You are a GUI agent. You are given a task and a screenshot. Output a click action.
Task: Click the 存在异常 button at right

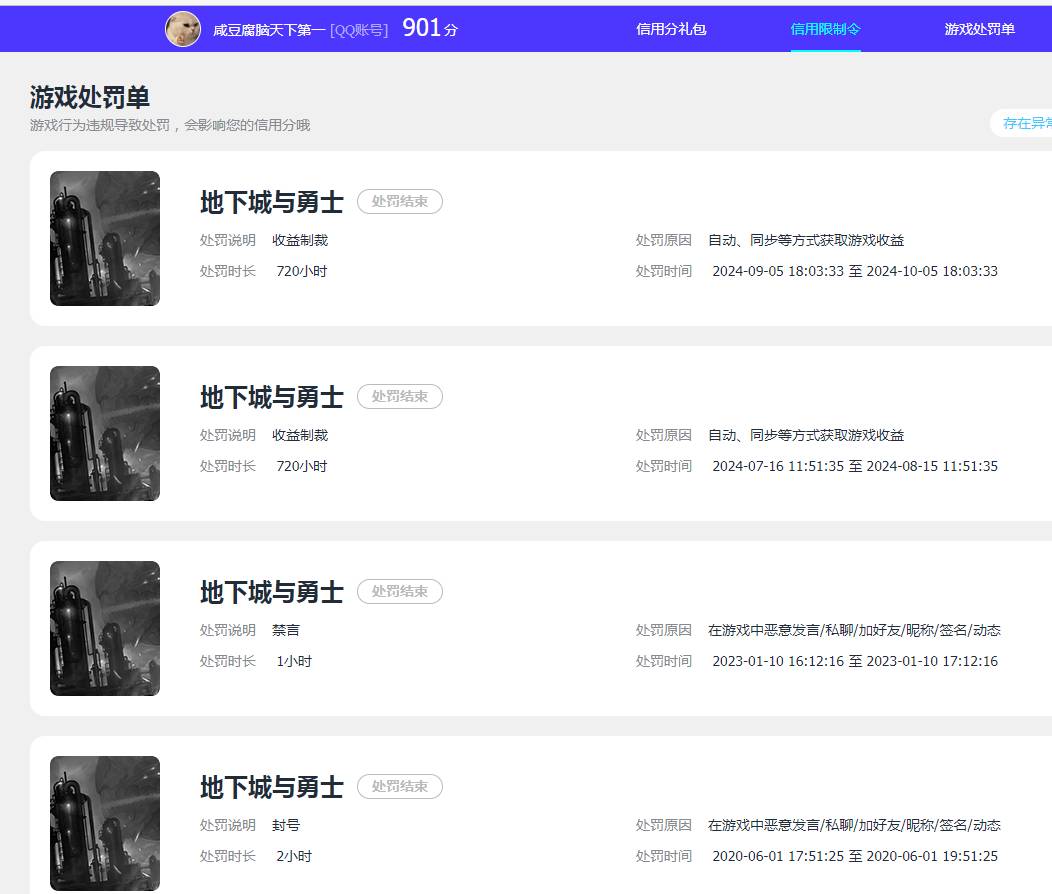coord(1025,123)
